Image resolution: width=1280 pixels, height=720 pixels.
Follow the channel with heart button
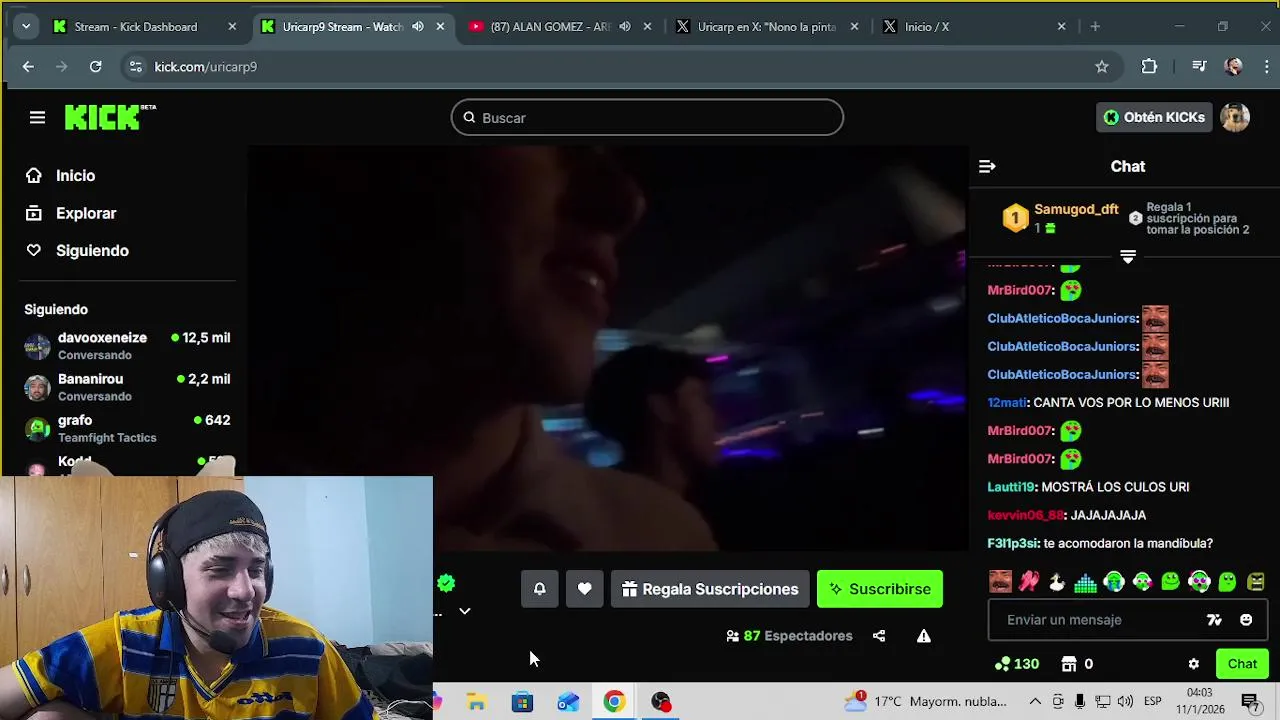pyautogui.click(x=584, y=589)
